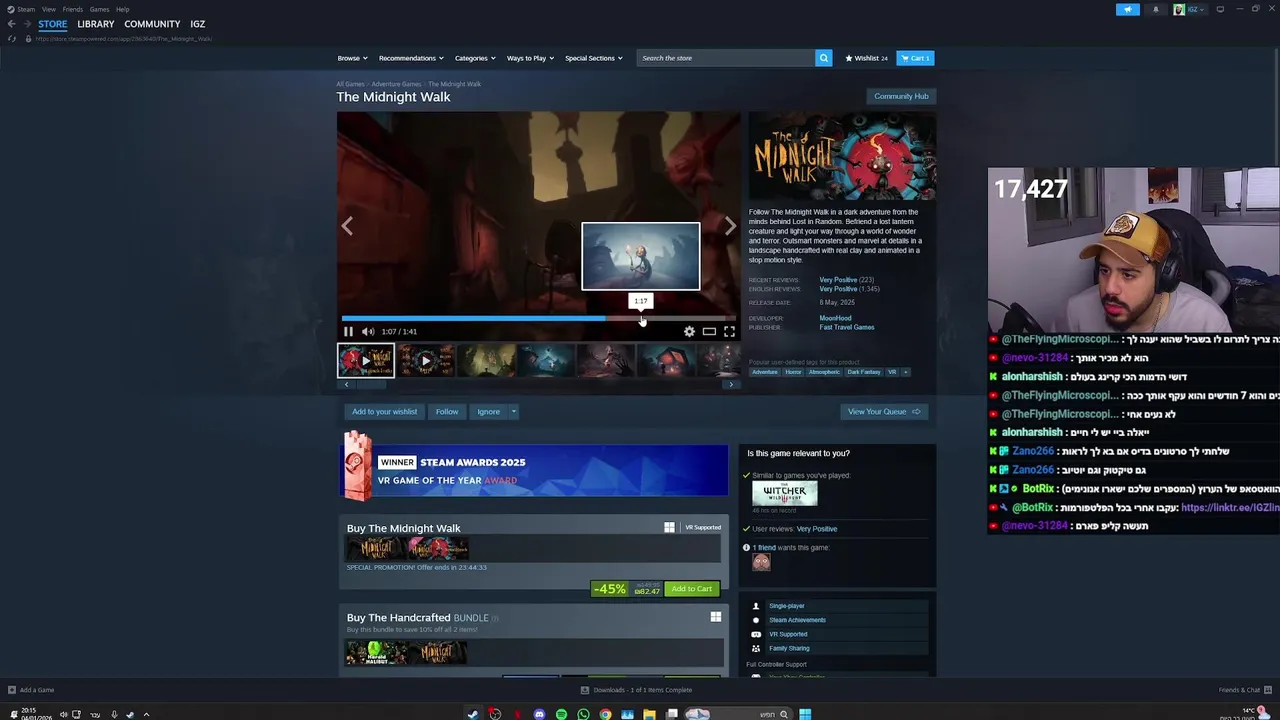Show previous media with left arrow

[x=347, y=226]
